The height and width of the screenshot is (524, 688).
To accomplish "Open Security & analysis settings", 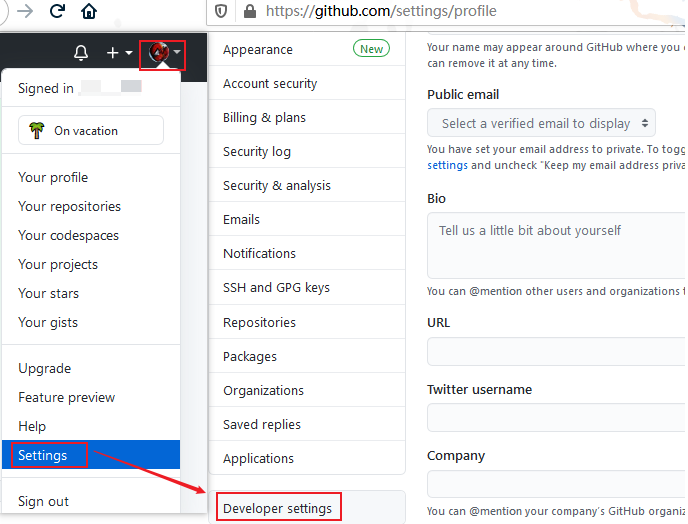I will pos(307,185).
